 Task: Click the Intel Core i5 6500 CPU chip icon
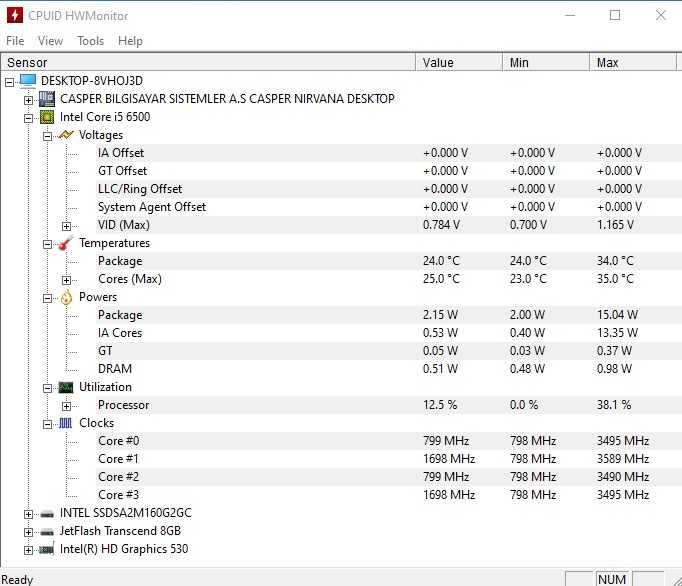tap(47, 117)
